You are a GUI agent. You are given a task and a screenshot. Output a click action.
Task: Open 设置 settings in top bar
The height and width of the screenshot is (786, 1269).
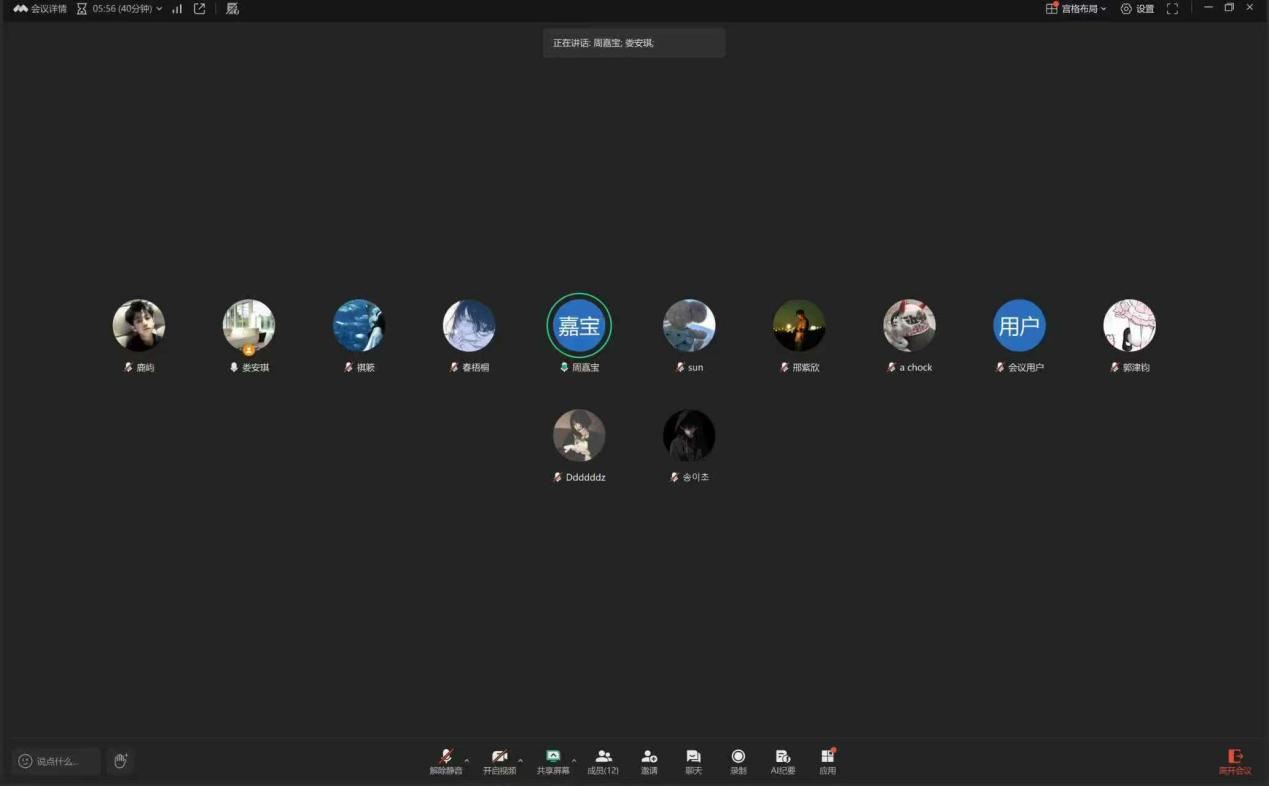1137,9
